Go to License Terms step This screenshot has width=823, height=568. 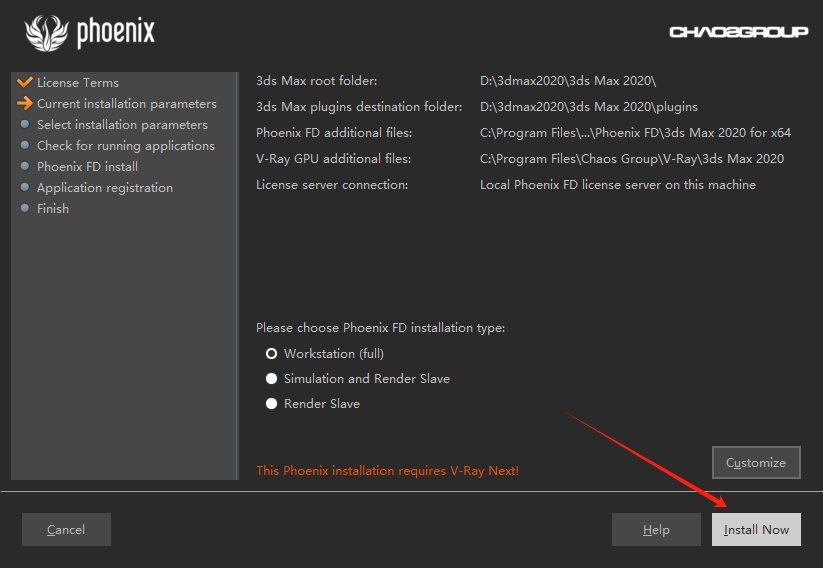pos(78,82)
